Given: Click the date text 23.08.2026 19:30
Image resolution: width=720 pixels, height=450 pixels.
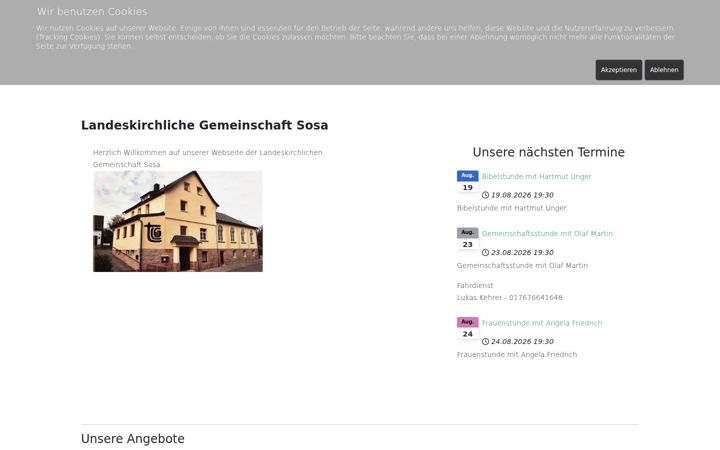Looking at the screenshot, I should pyautogui.click(x=522, y=253).
